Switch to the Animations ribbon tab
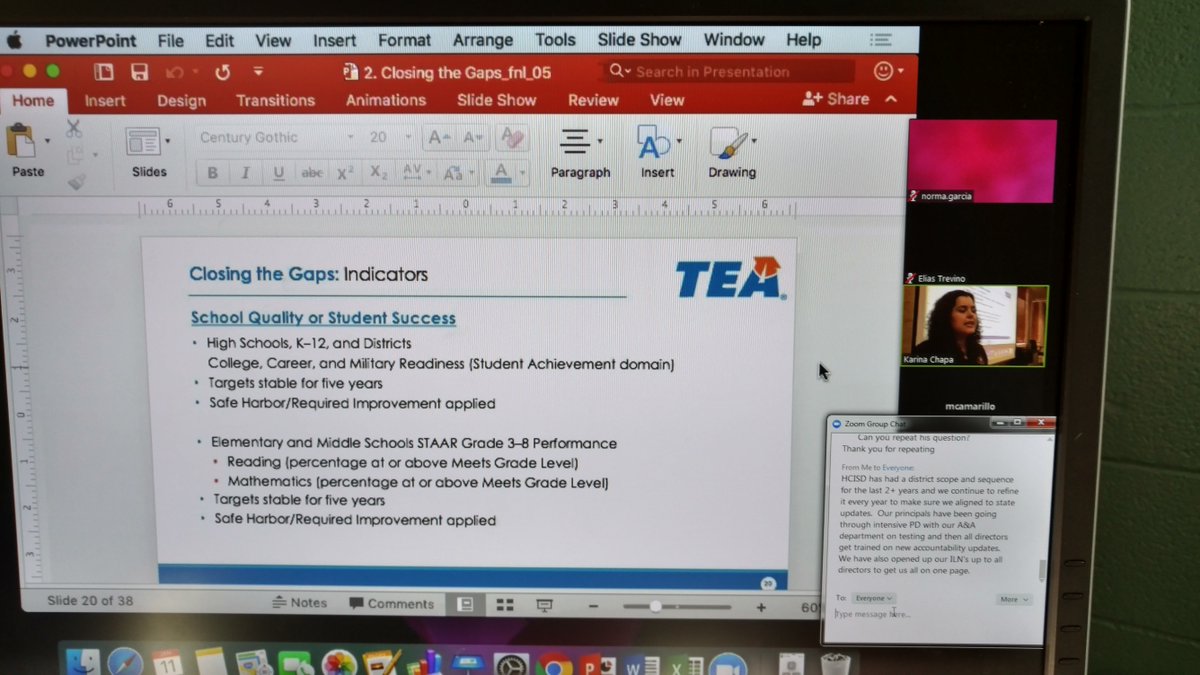 (385, 100)
